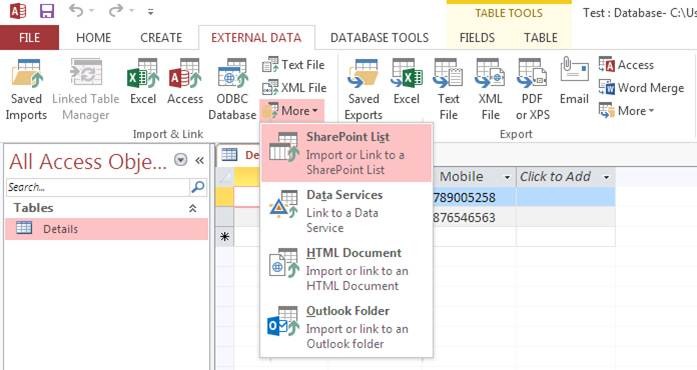Choose SharePoint List from the More menu
The image size is (697, 370).
(346, 153)
